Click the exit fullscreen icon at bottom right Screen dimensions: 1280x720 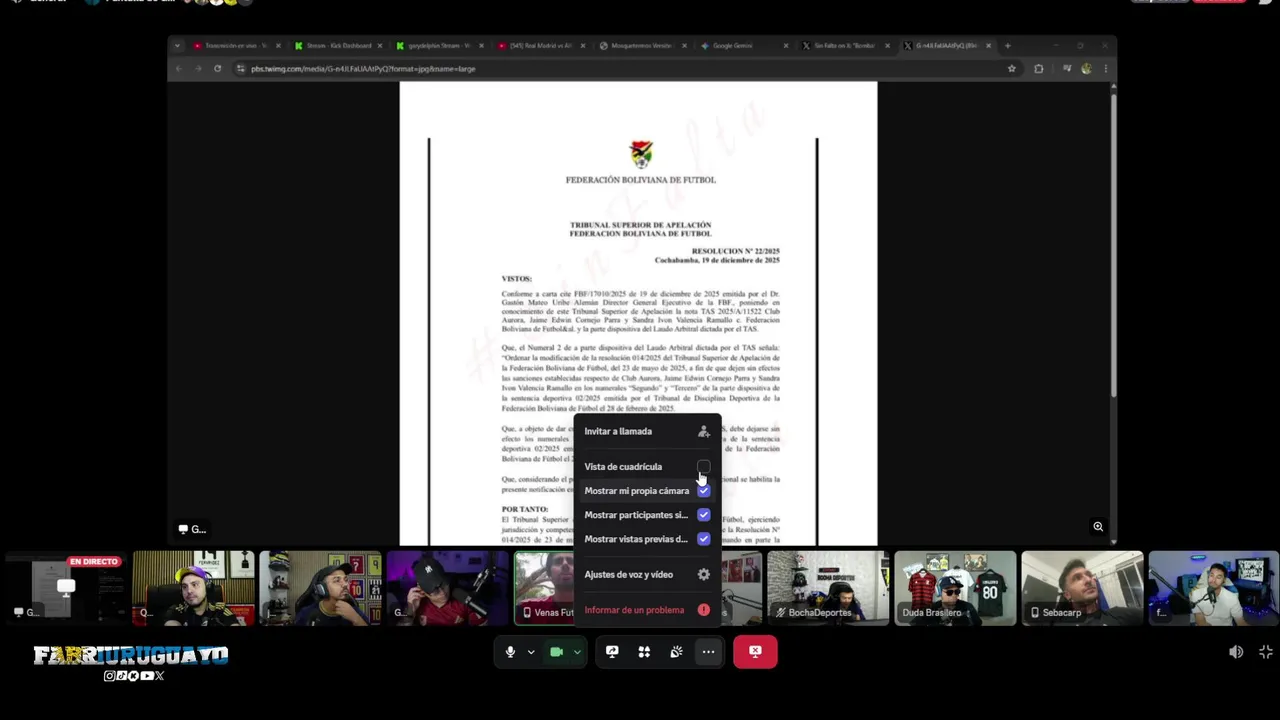pyautogui.click(x=1266, y=652)
